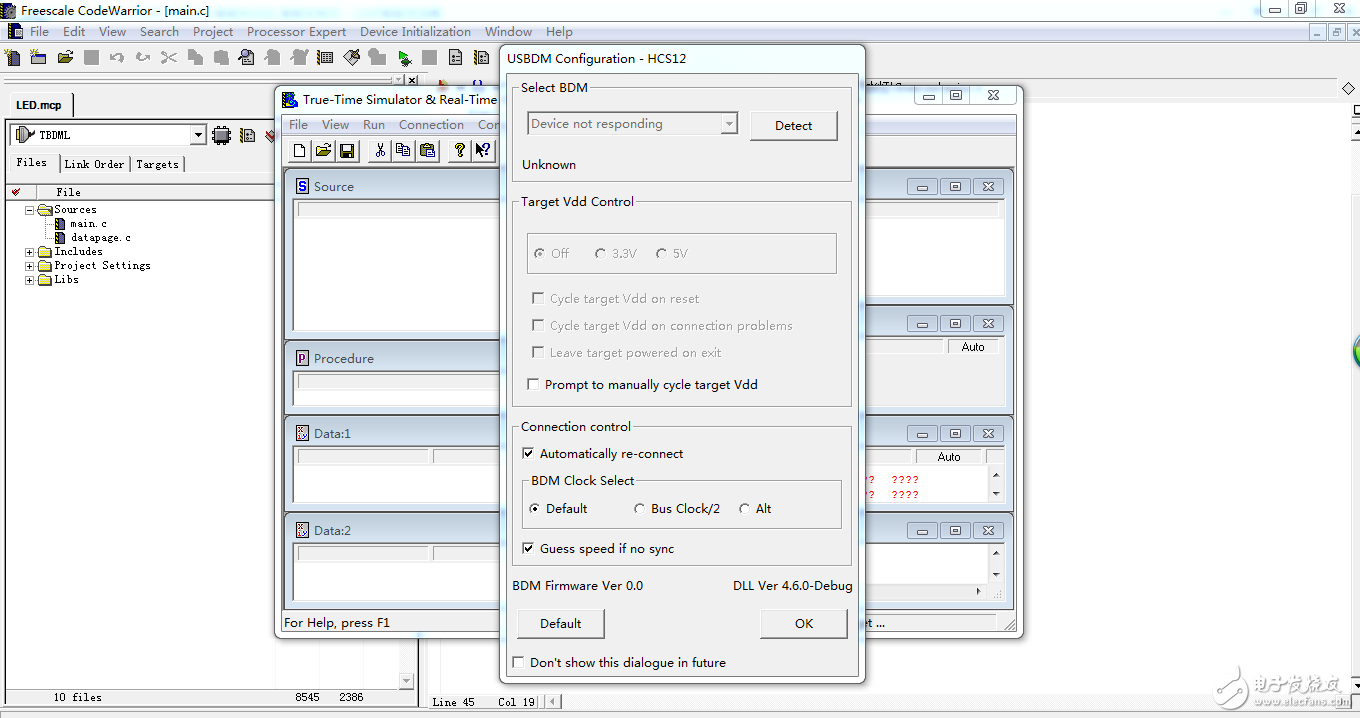Select the LED.mcp project tab
Image resolution: width=1360 pixels, height=718 pixels.
coord(39,105)
